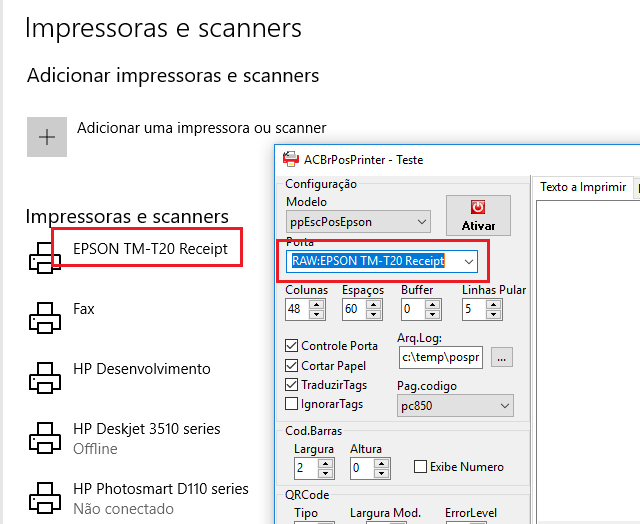Click the Porta field text RAW:EPSON TM-T20 Receipt
Viewport: 640px width, 524px height.
pos(368,261)
